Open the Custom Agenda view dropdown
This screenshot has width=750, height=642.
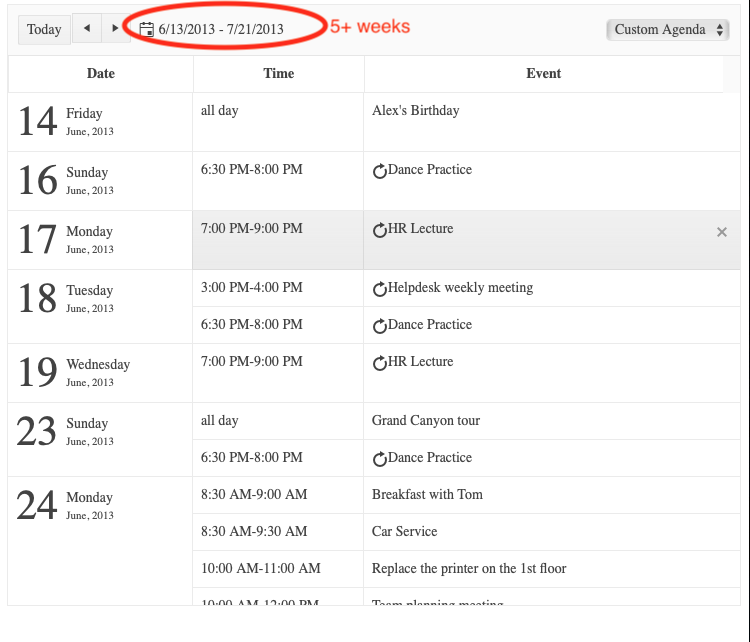[668, 30]
